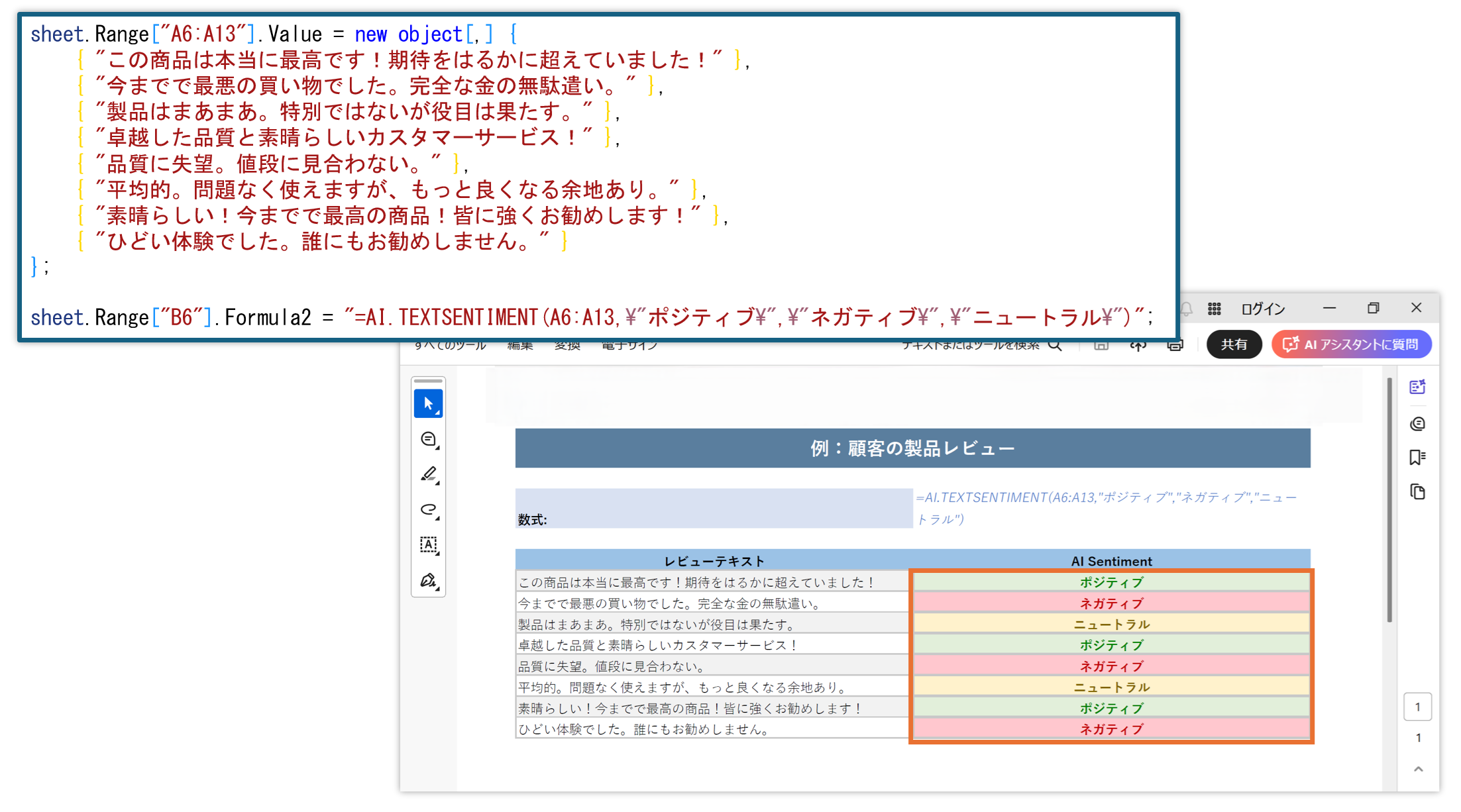This screenshot has height=812, width=1461.
Task: Click ネガティブ cell for 最悪の買い物 row
Action: point(1111,603)
